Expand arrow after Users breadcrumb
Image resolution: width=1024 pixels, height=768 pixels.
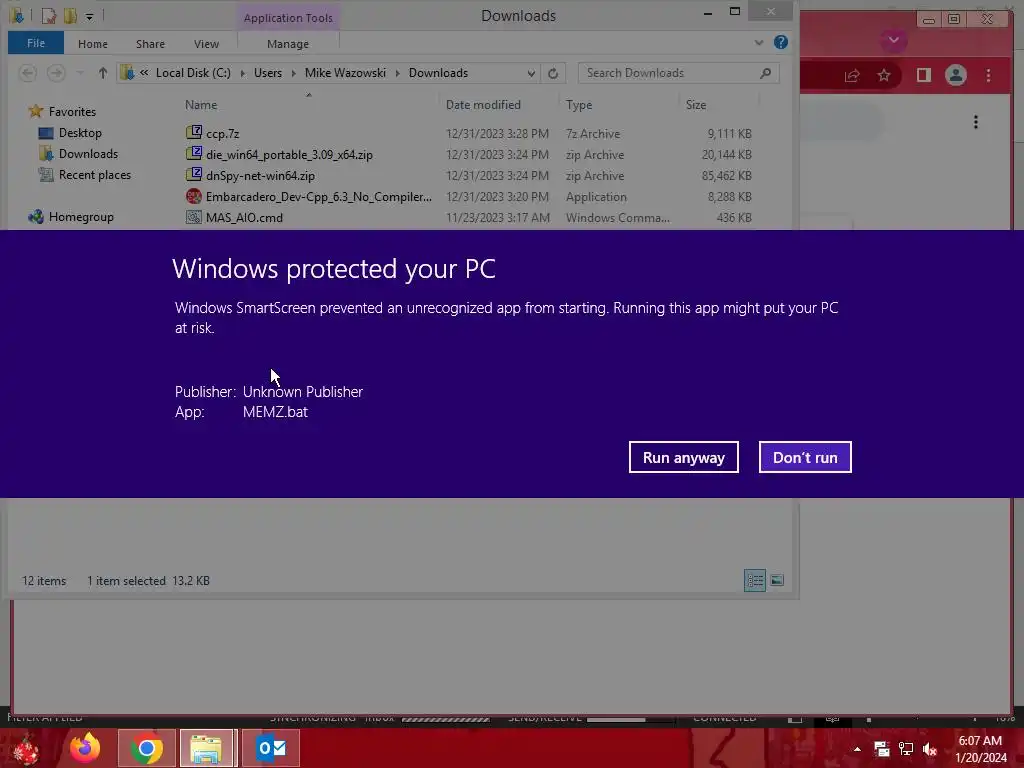click(293, 73)
